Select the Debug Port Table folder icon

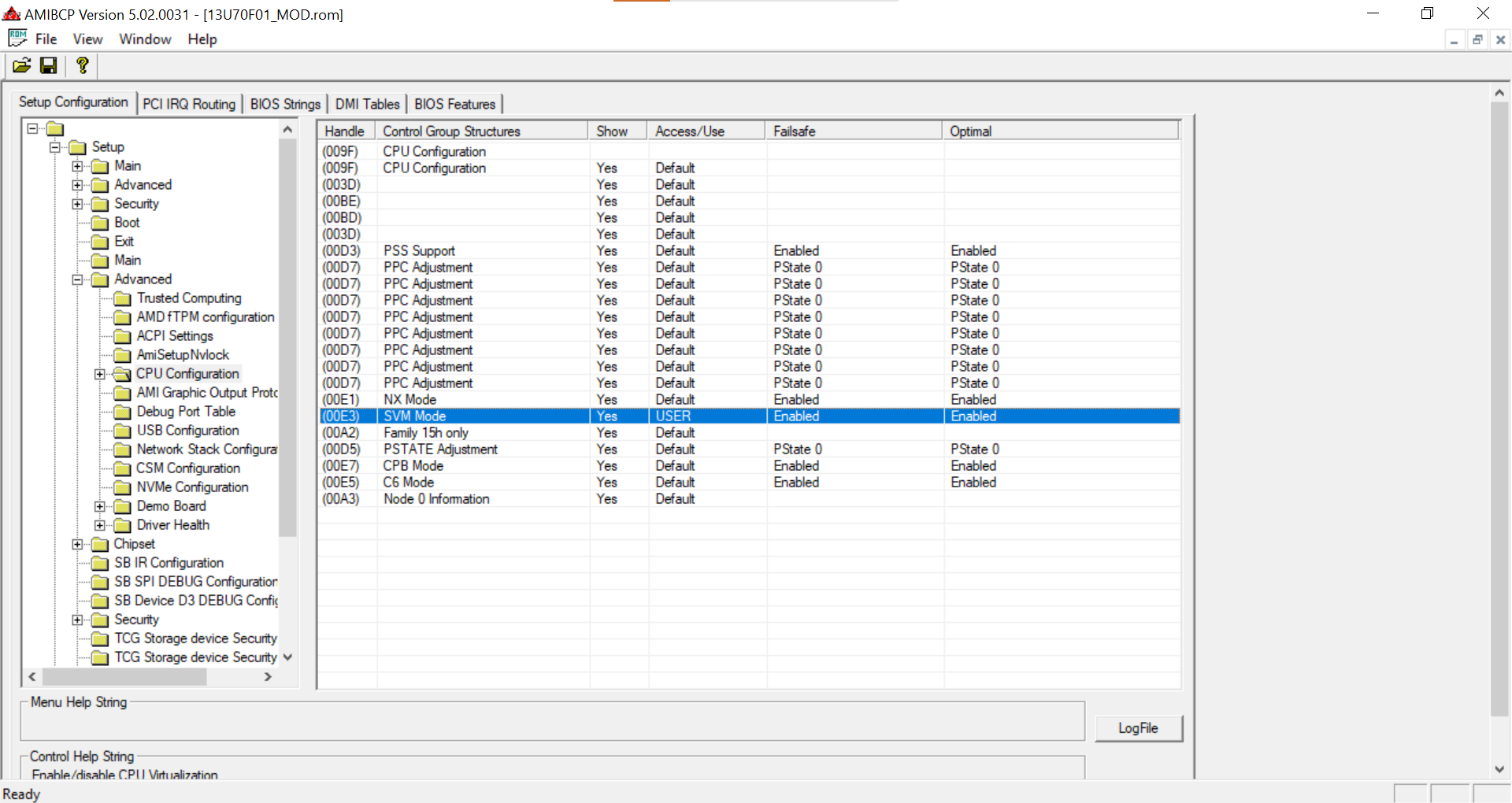pos(122,412)
